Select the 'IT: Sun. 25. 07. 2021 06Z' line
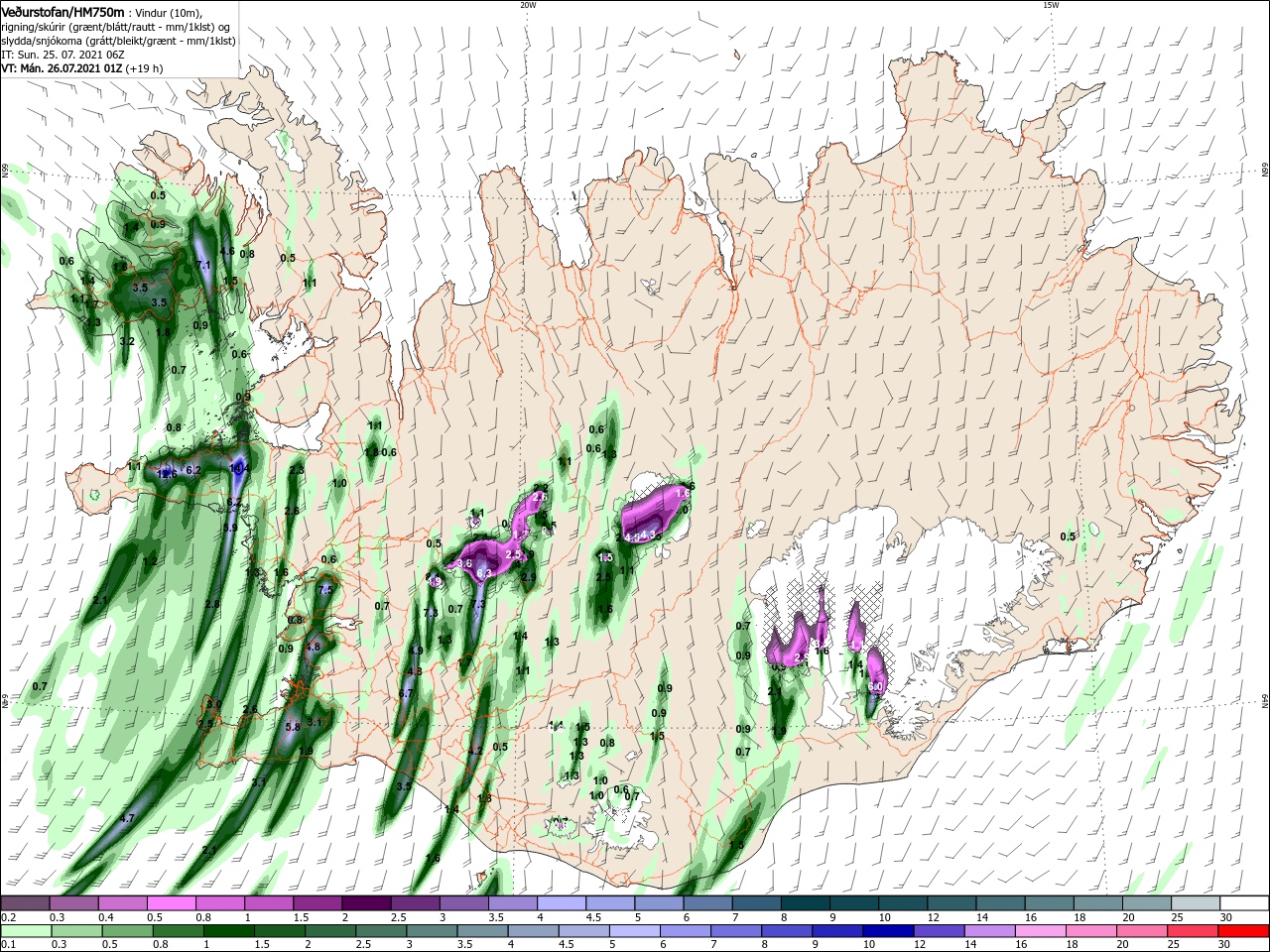 [63, 54]
